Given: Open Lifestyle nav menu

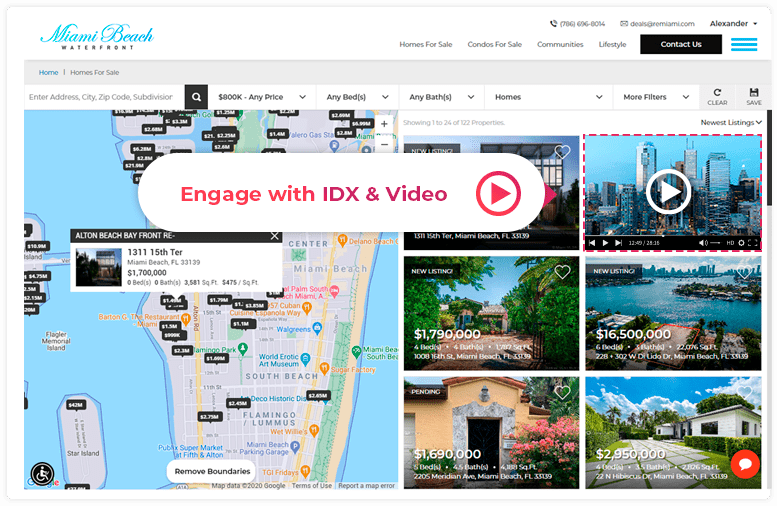Looking at the screenshot, I should (612, 45).
